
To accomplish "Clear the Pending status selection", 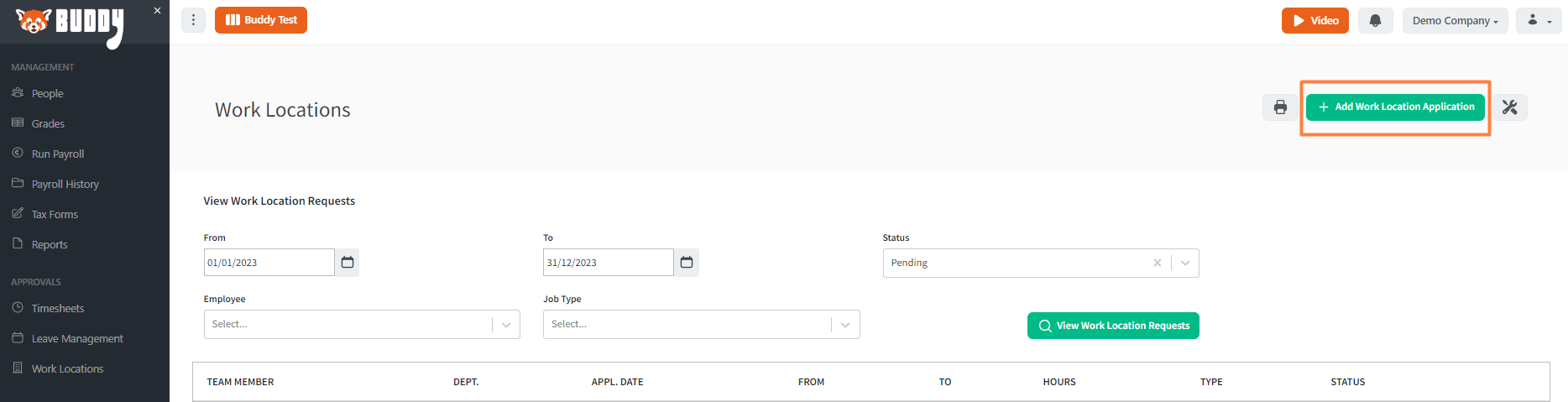I will [1158, 263].
